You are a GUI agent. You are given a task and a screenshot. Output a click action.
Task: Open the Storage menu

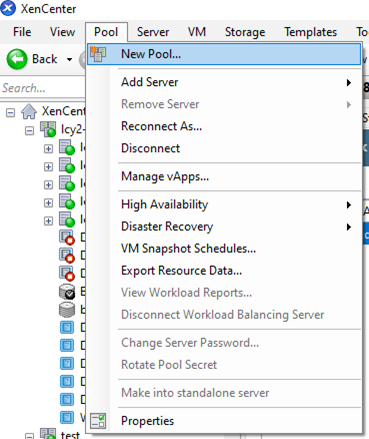point(245,32)
